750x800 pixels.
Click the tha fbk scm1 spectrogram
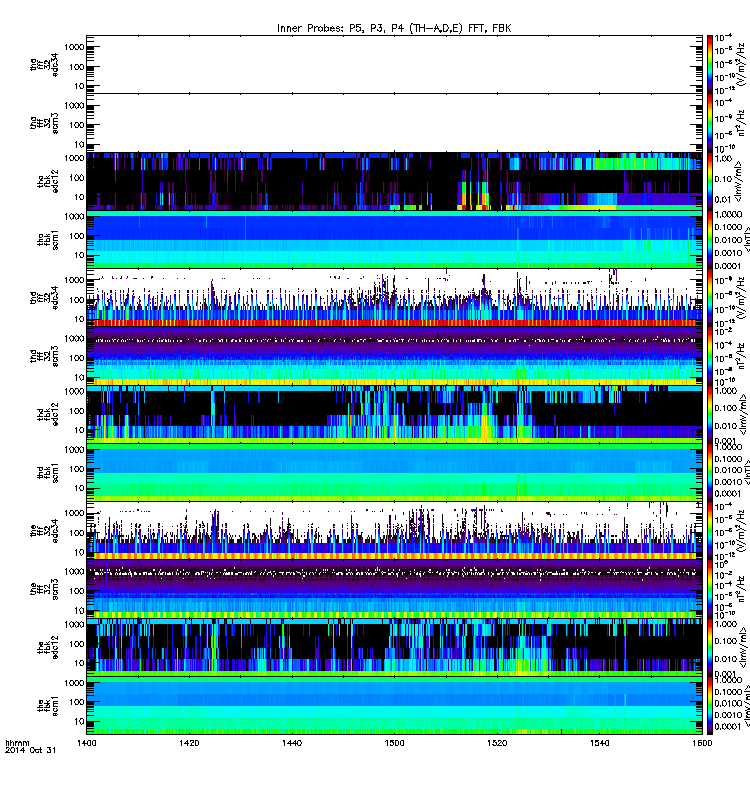(x=394, y=240)
